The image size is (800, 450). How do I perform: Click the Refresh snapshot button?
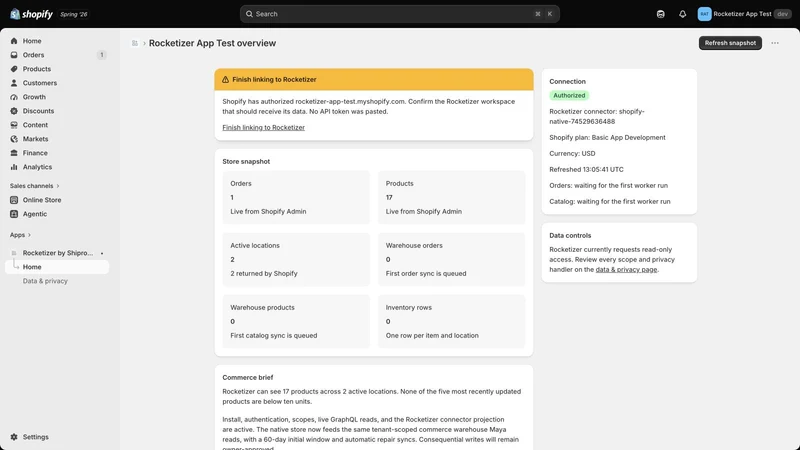pyautogui.click(x=730, y=43)
